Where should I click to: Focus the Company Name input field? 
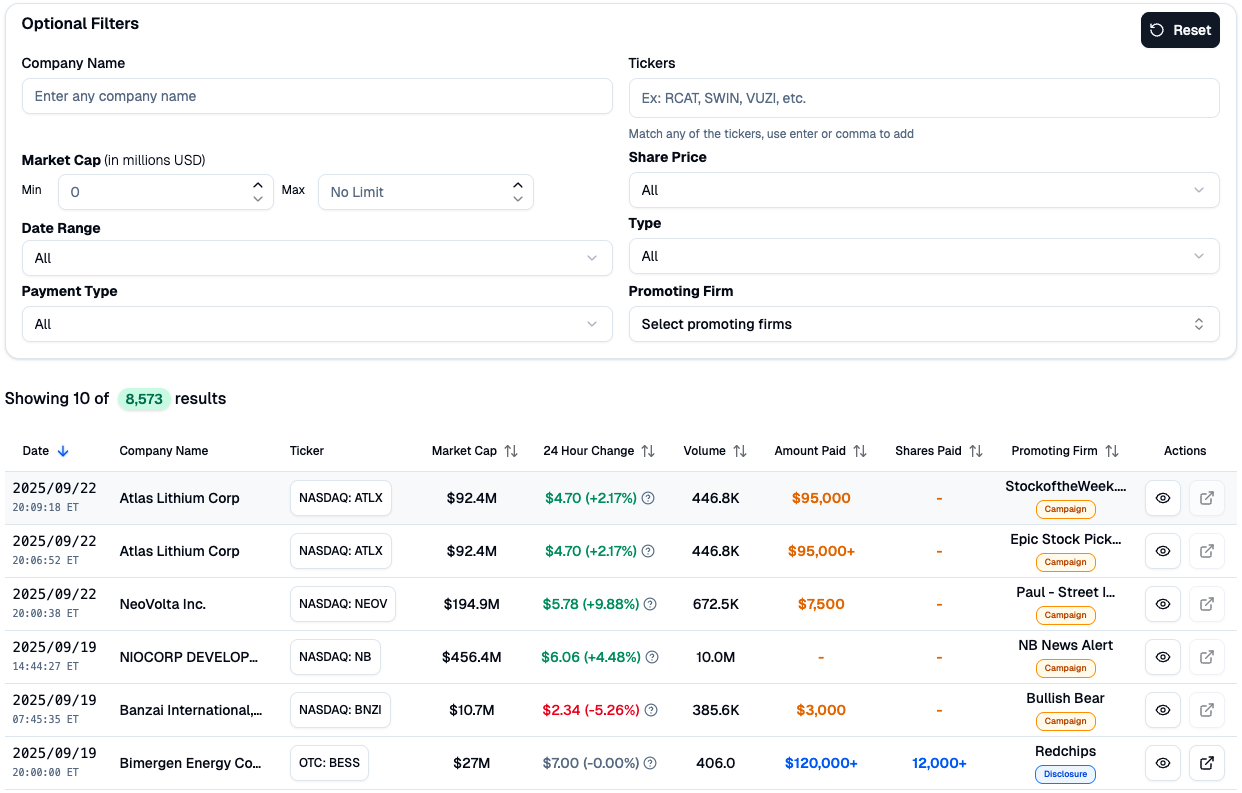[x=316, y=96]
